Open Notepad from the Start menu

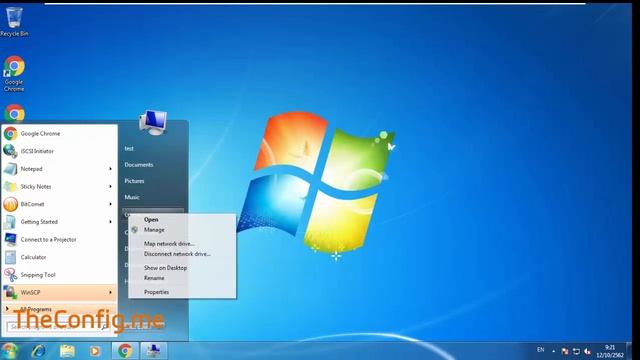59,169
